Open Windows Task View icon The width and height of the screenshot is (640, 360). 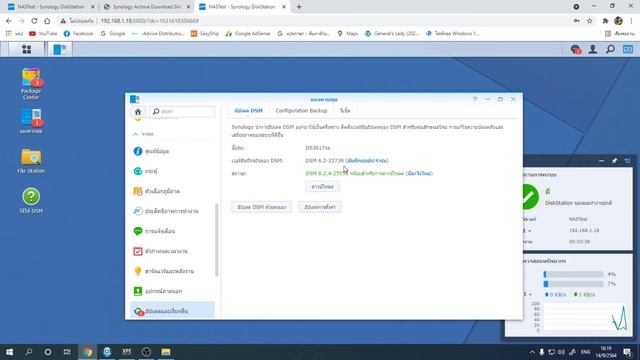(67, 352)
